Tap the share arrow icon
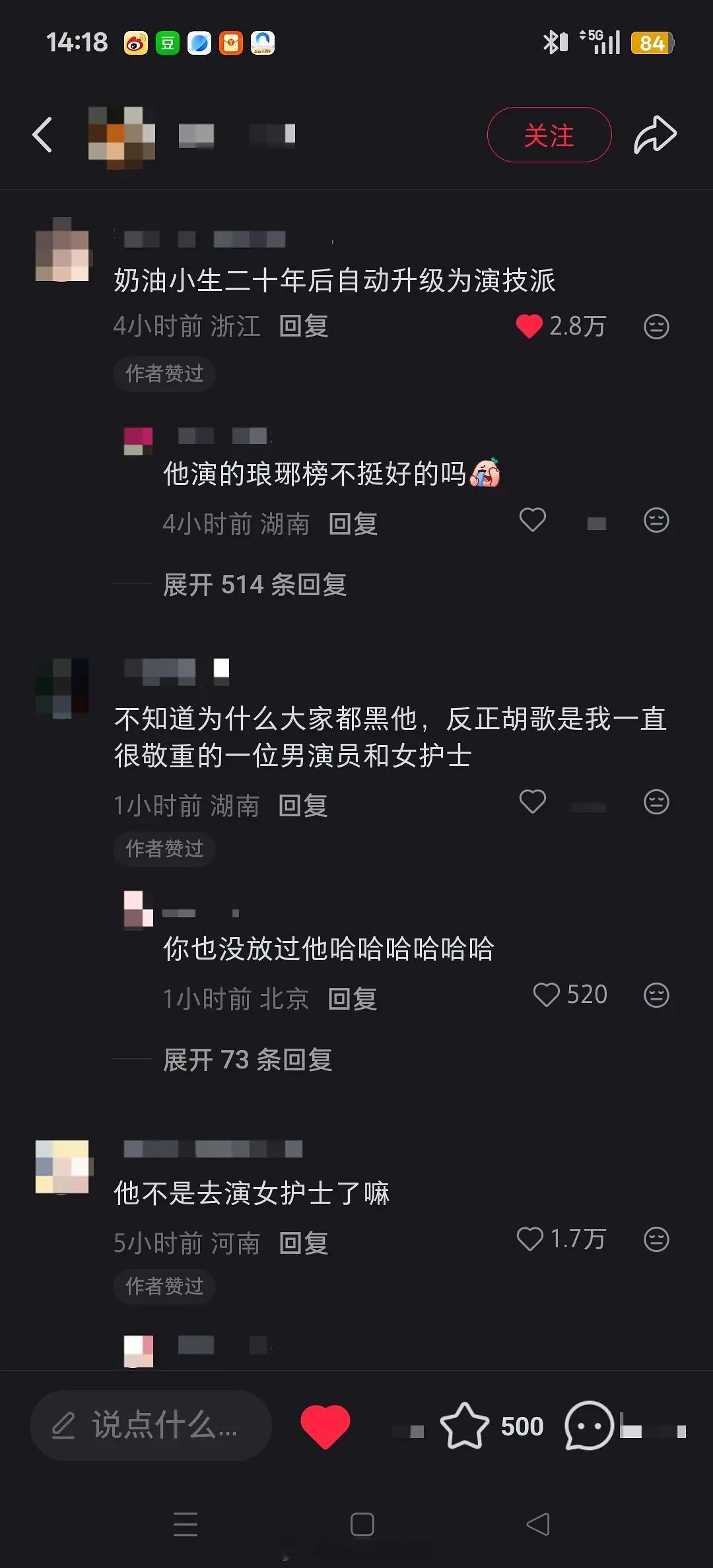The height and width of the screenshot is (1568, 713). click(655, 135)
